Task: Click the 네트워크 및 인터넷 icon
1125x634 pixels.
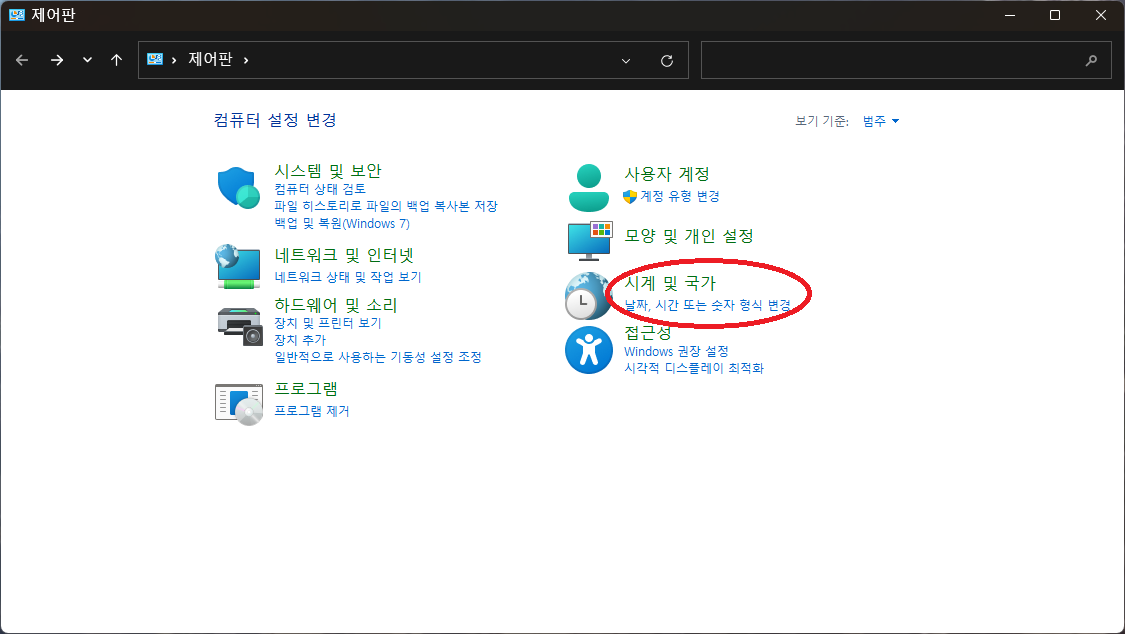Action: pos(238,263)
